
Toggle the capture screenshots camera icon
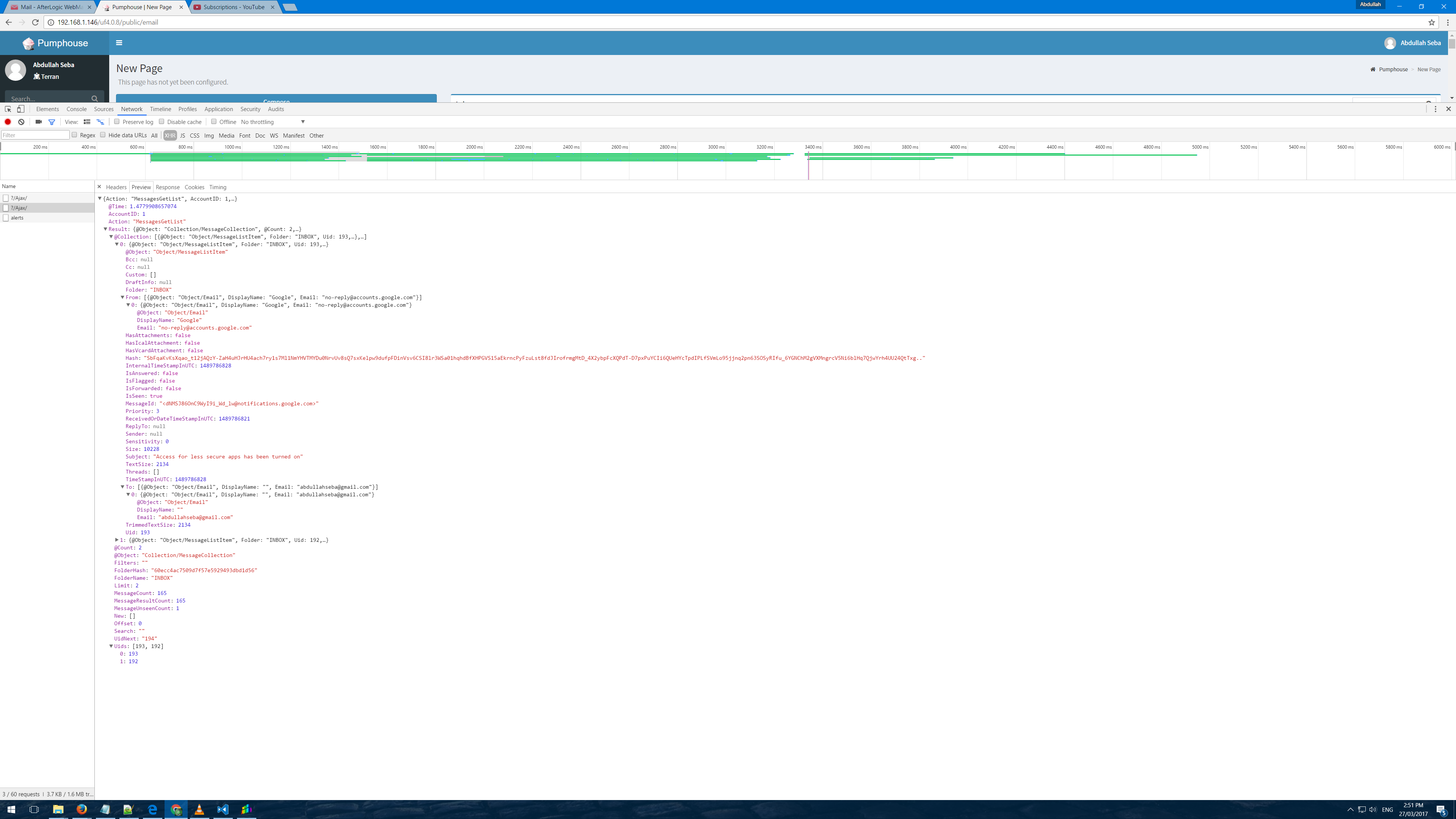(x=38, y=122)
